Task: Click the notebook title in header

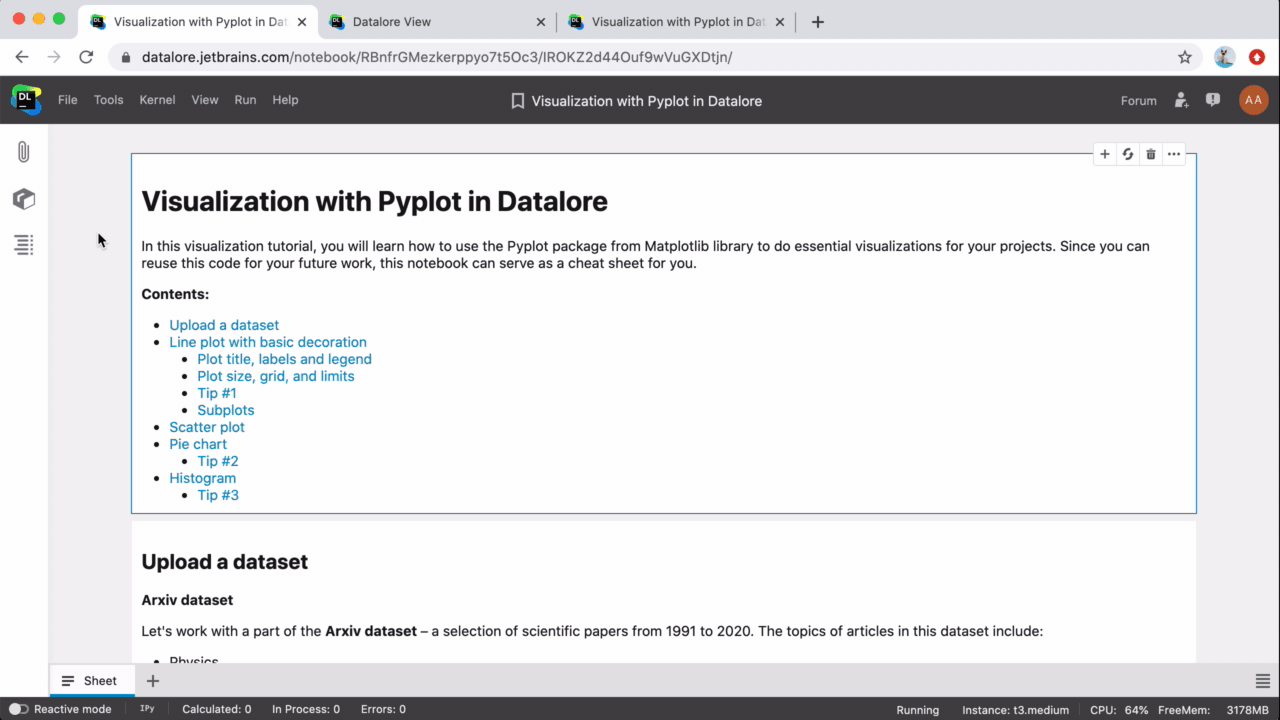Action: [646, 101]
